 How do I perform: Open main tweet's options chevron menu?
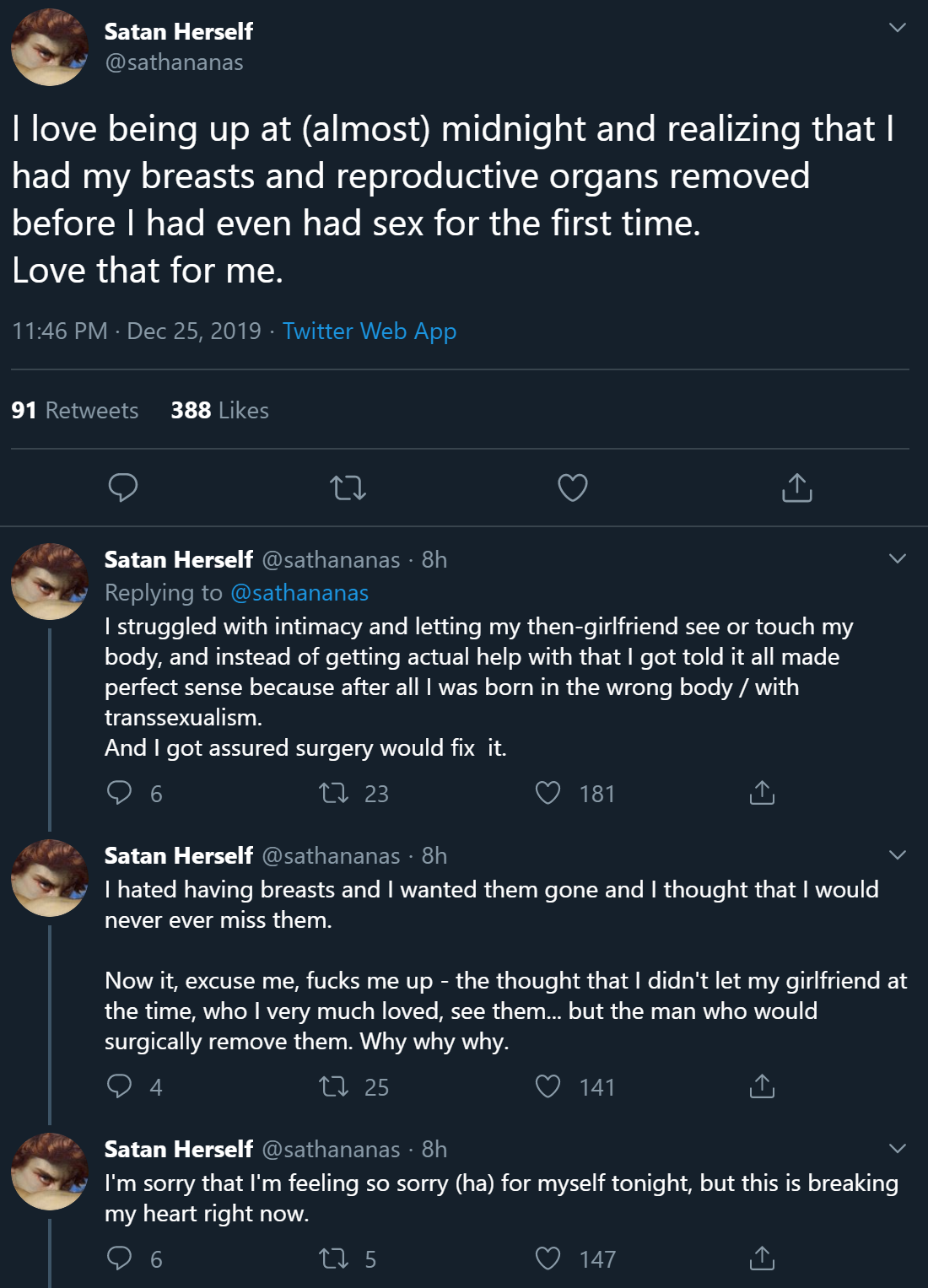click(898, 28)
